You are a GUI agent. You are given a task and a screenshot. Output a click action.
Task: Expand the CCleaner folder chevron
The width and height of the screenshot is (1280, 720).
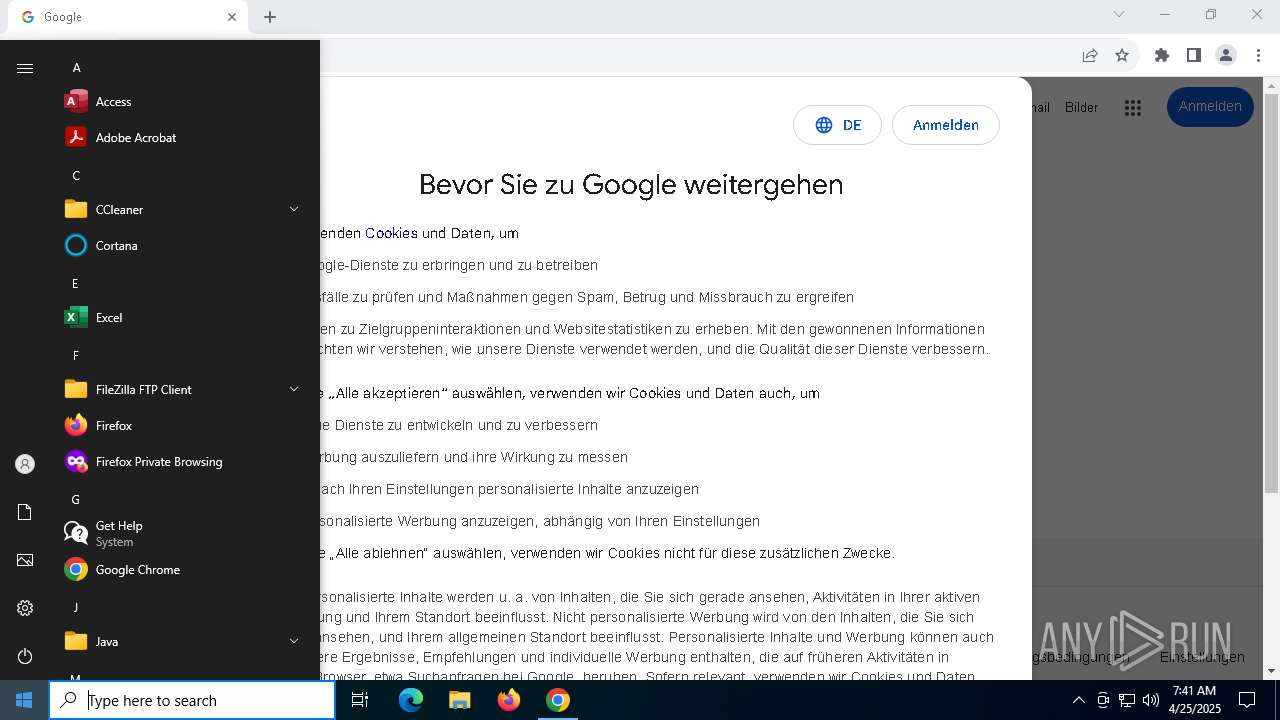pyautogui.click(x=294, y=209)
